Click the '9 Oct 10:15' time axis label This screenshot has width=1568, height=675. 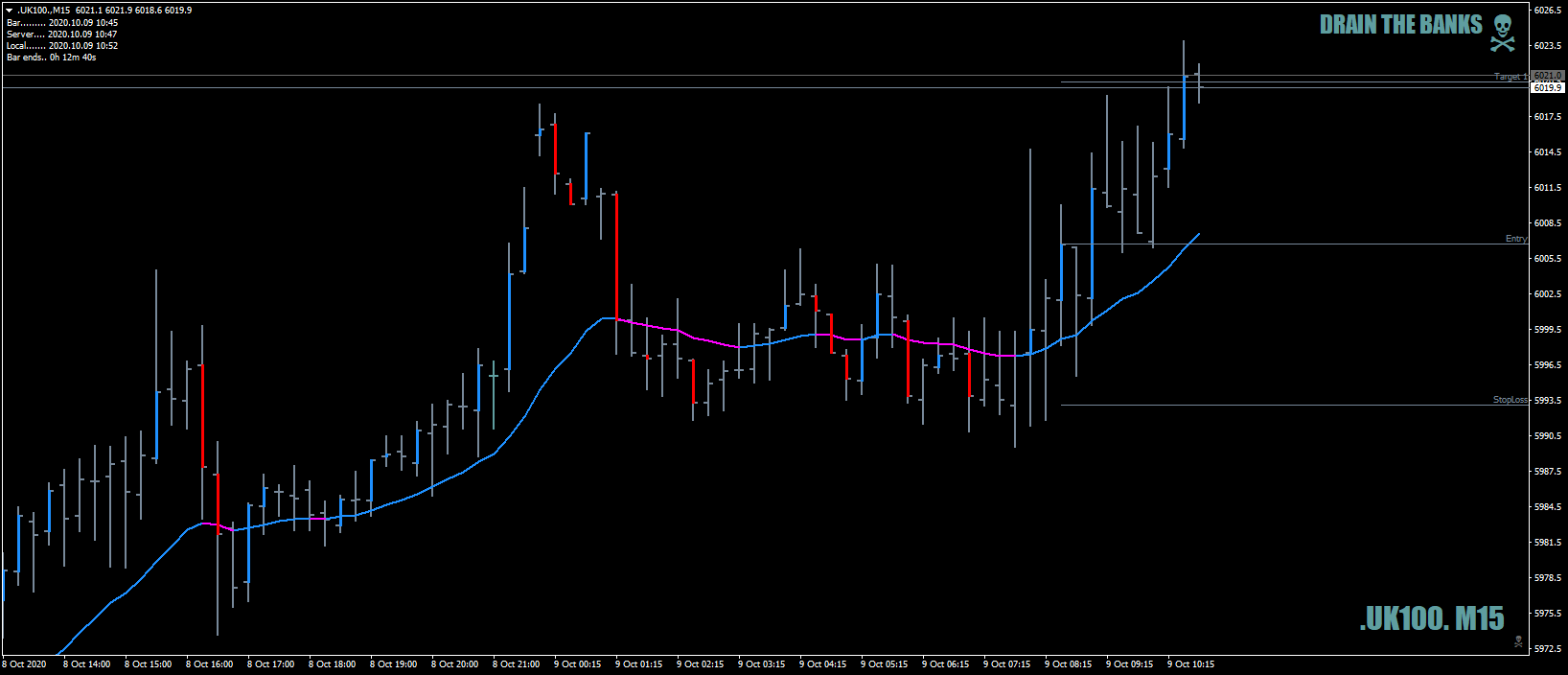pyautogui.click(x=1190, y=663)
